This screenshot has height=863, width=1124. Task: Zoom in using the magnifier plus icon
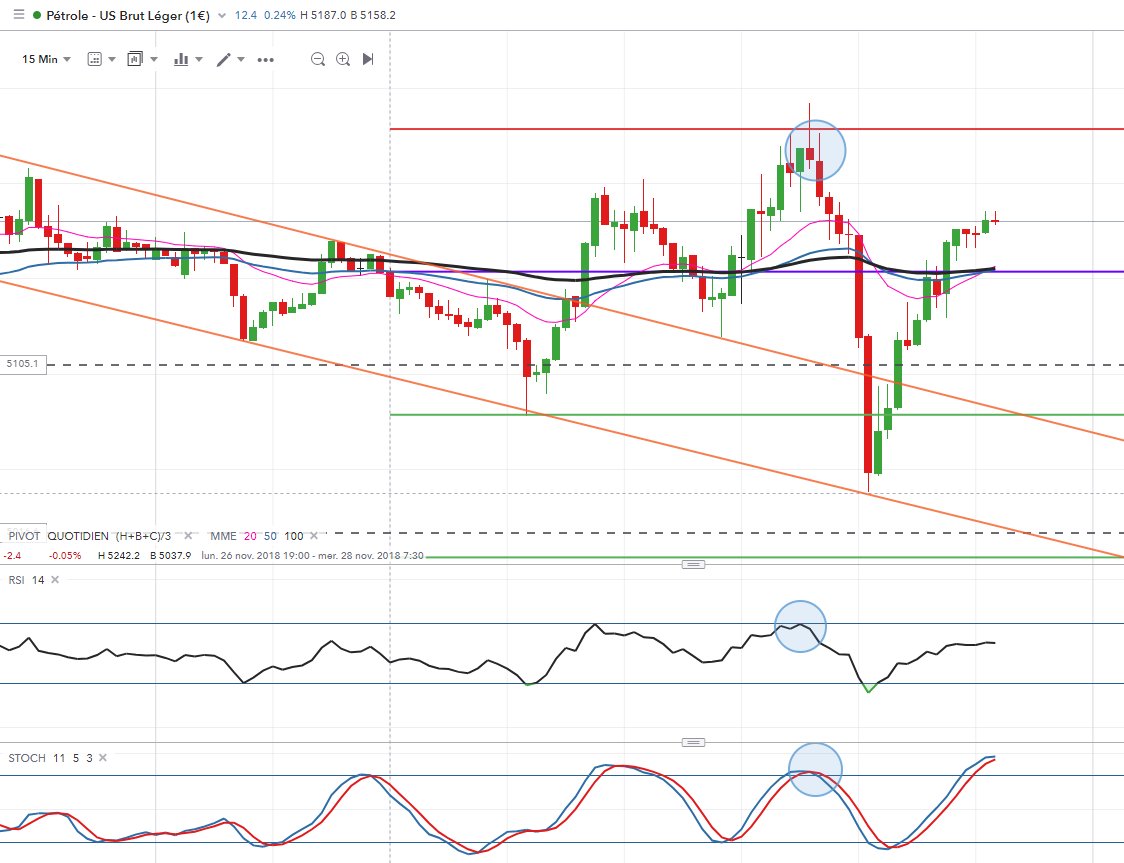point(343,59)
